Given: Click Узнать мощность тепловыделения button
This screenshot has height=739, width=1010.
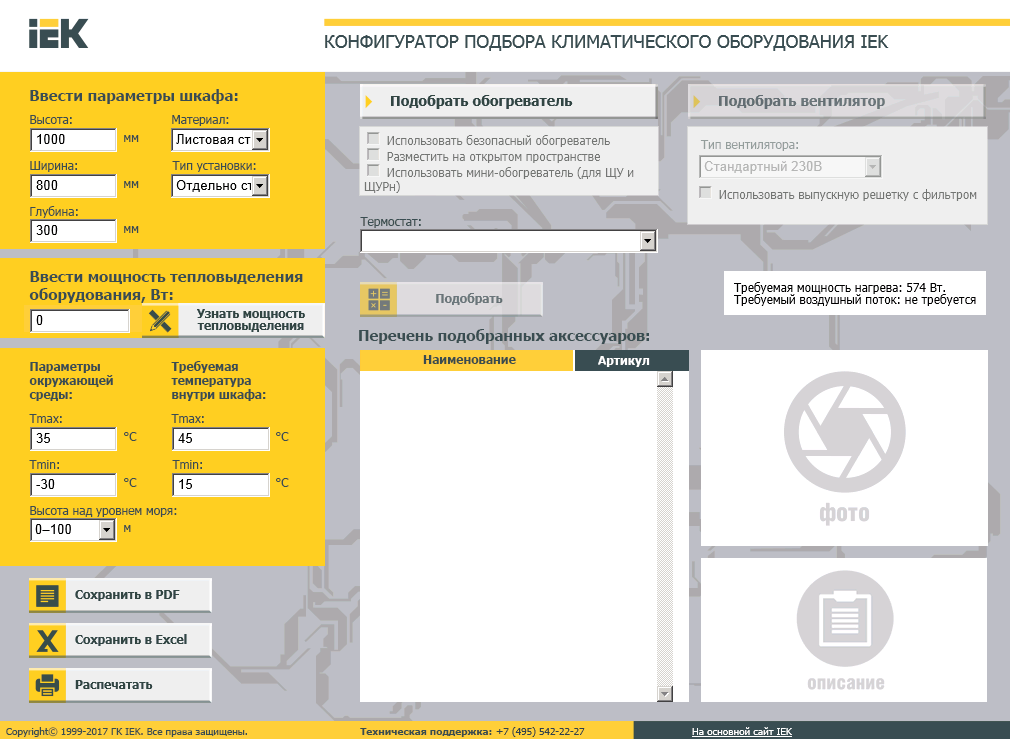Looking at the screenshot, I should point(233,320).
